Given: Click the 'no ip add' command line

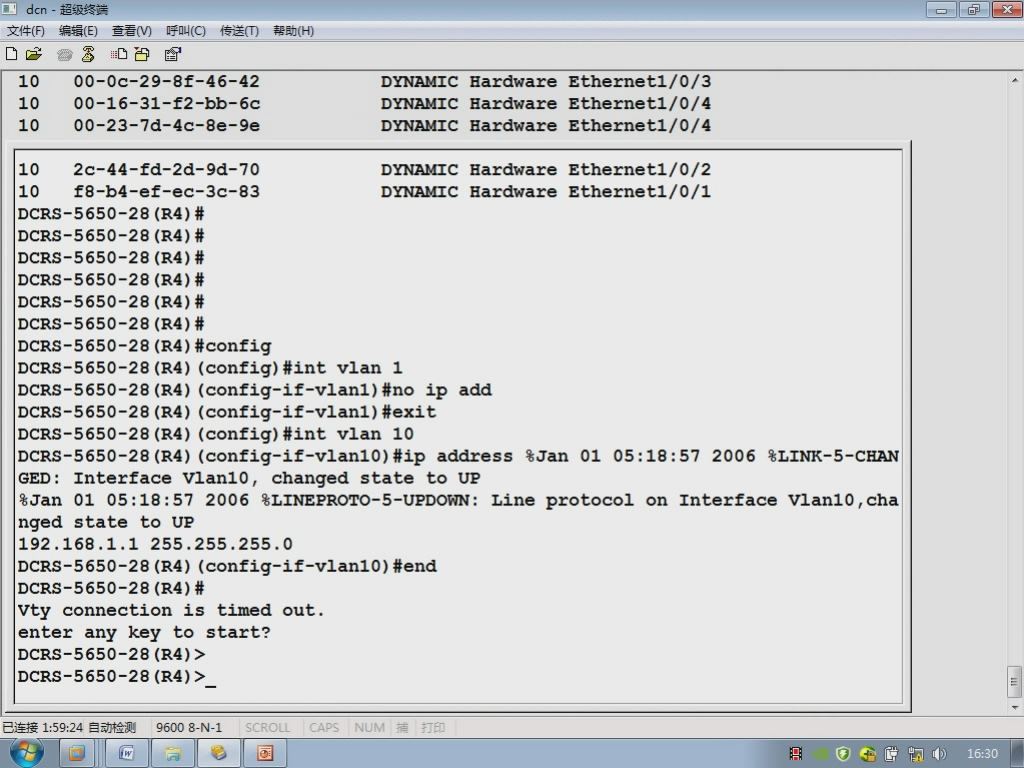Looking at the screenshot, I should 255,391.
